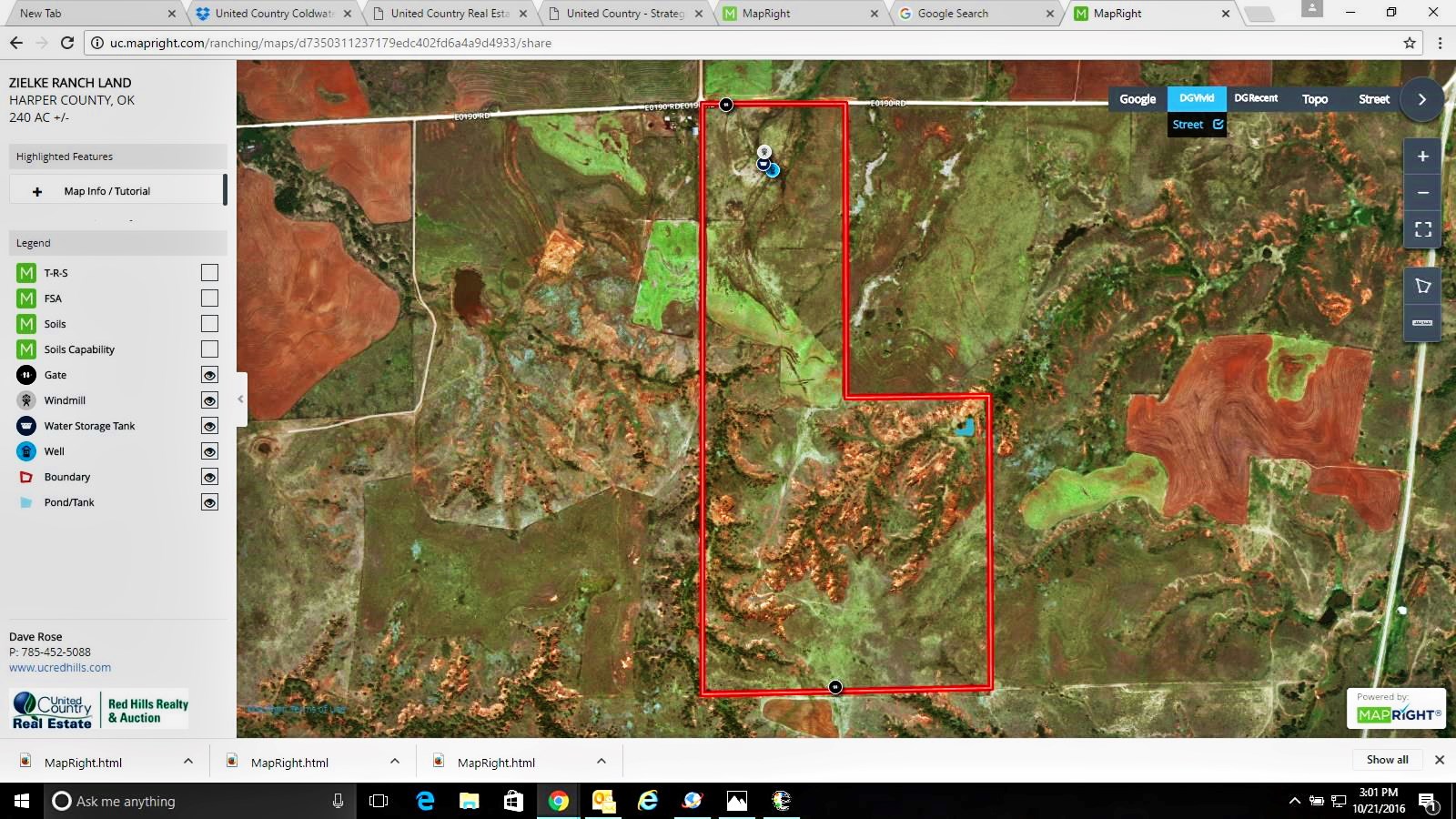Click the windmill marker on the map
The width and height of the screenshot is (1456, 819).
[764, 151]
